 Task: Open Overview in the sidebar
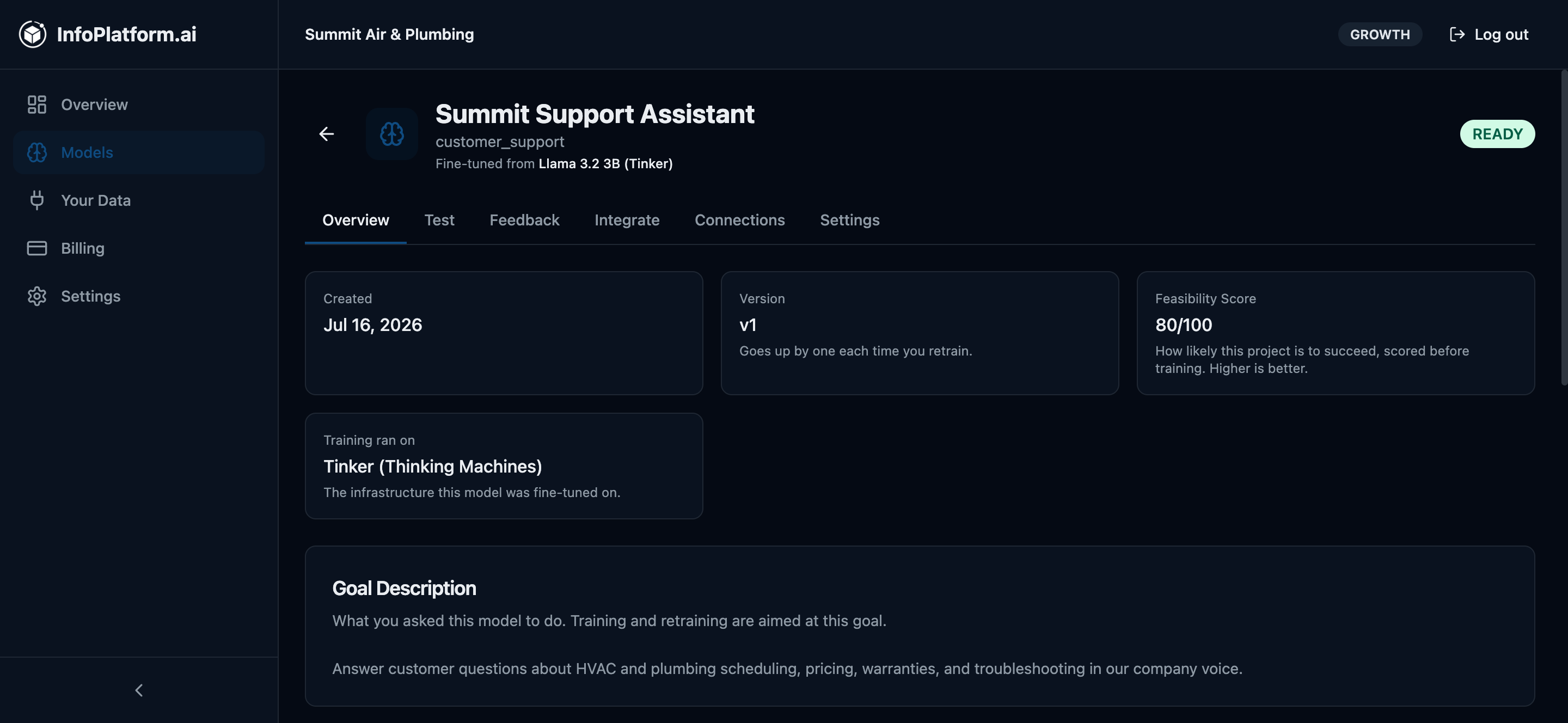click(139, 105)
